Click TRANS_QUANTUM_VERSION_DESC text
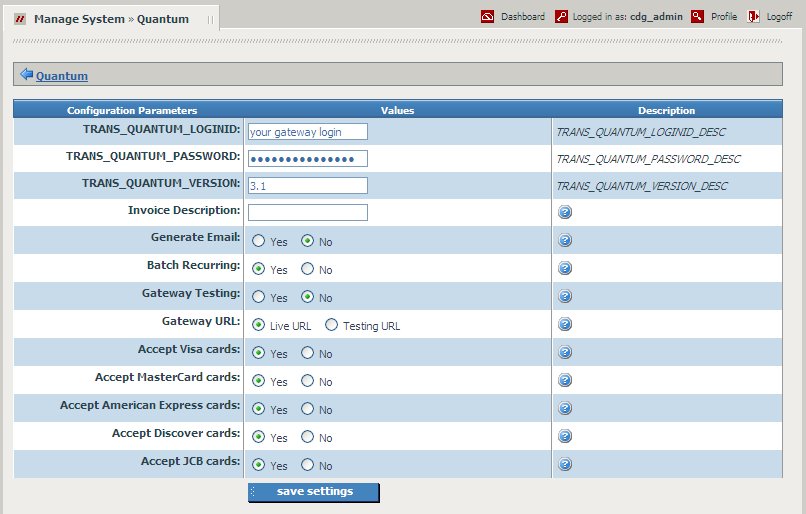This screenshot has height=514, width=806. pos(642,186)
